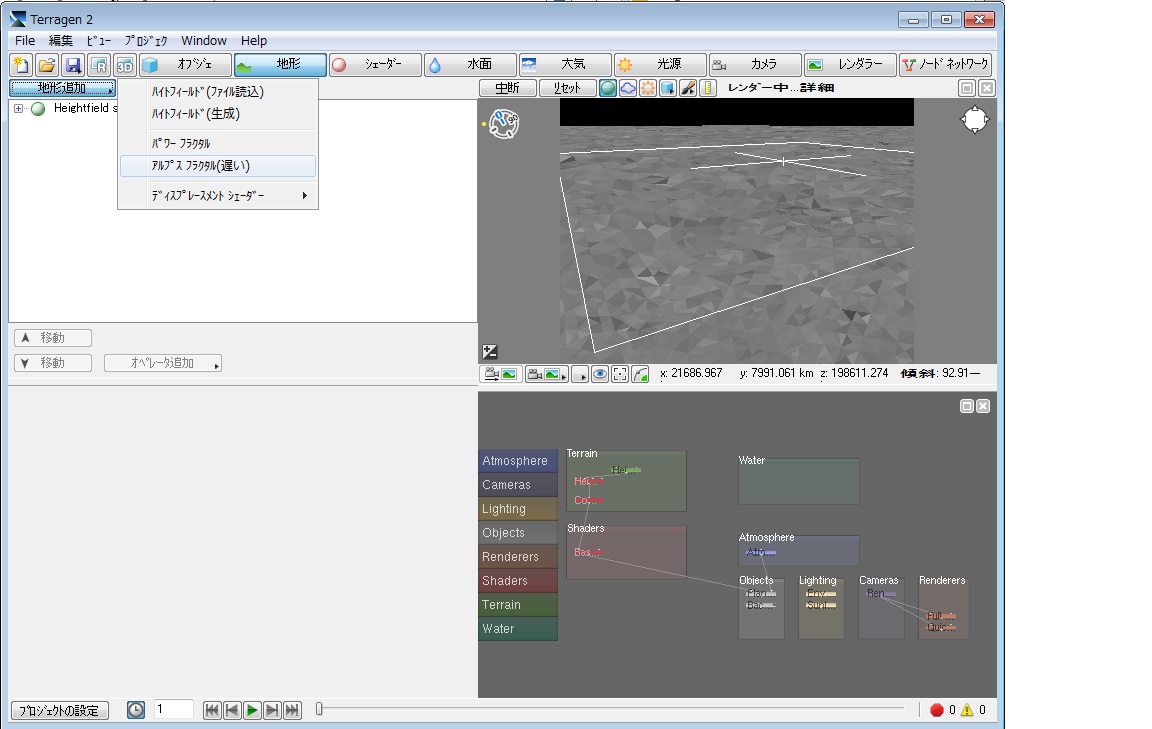This screenshot has height=729, width=1152.
Task: Click the Save Project floppy icon
Action: pyautogui.click(x=73, y=65)
